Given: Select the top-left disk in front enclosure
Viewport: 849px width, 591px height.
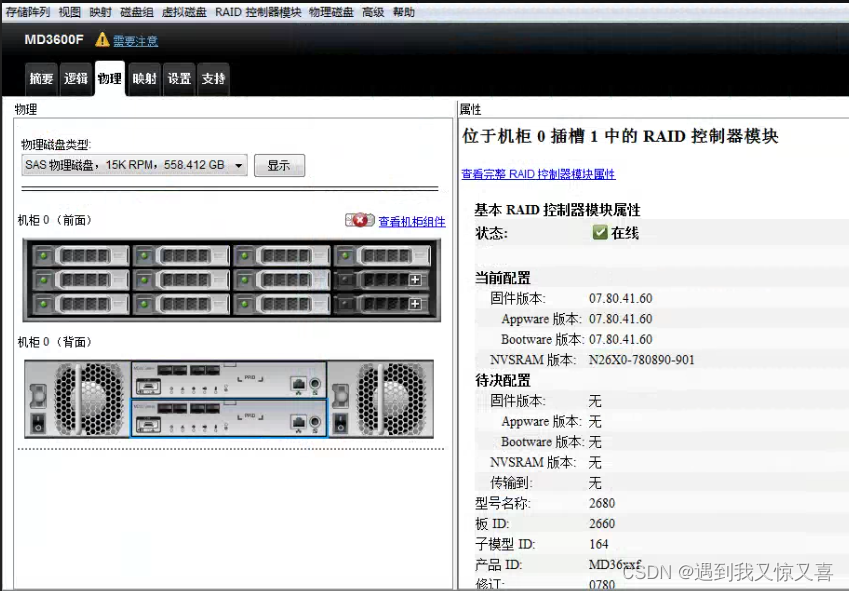Looking at the screenshot, I should point(81,255).
